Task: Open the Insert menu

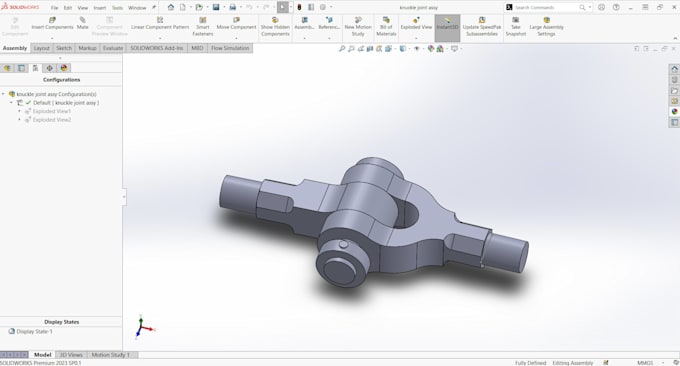Action: (100, 8)
